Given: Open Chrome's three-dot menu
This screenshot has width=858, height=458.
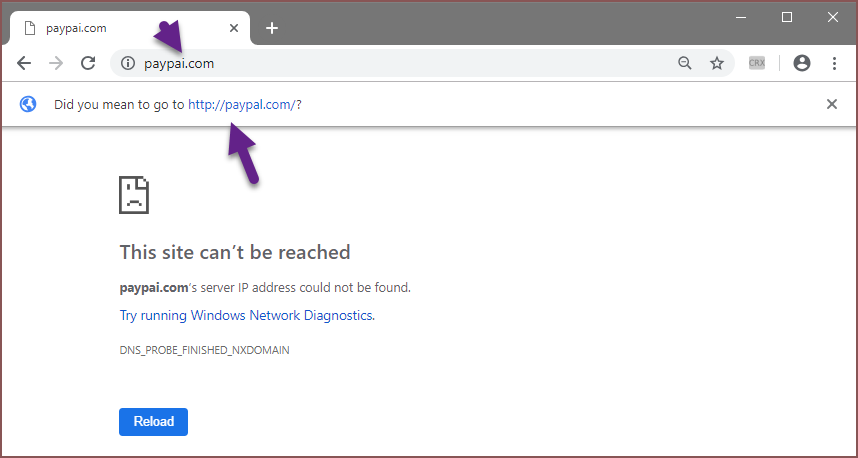Looking at the screenshot, I should [834, 63].
